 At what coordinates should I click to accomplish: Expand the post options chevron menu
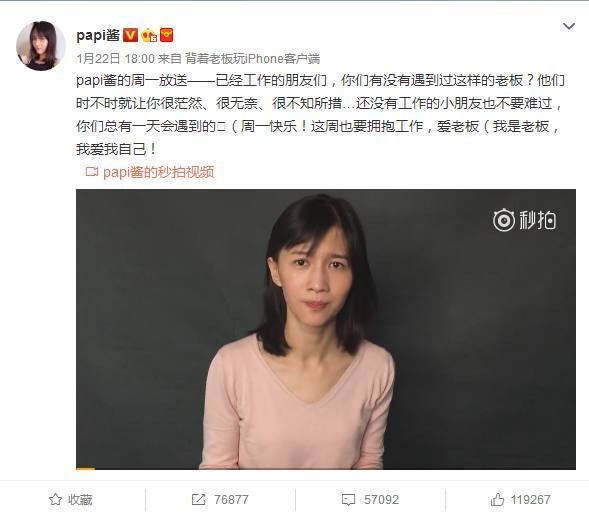click(569, 26)
